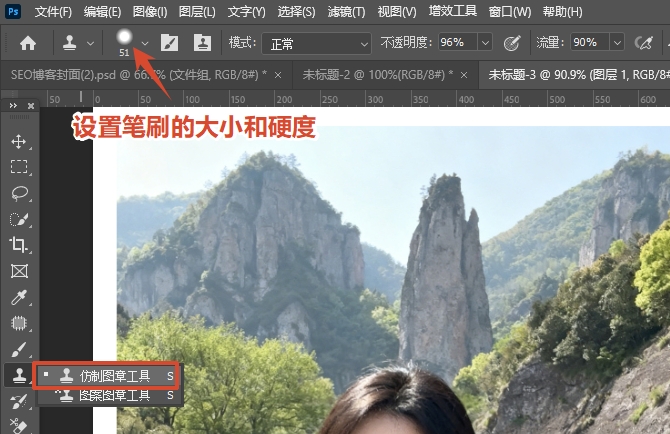Select the Lasso tool
670x434 pixels.
19,194
